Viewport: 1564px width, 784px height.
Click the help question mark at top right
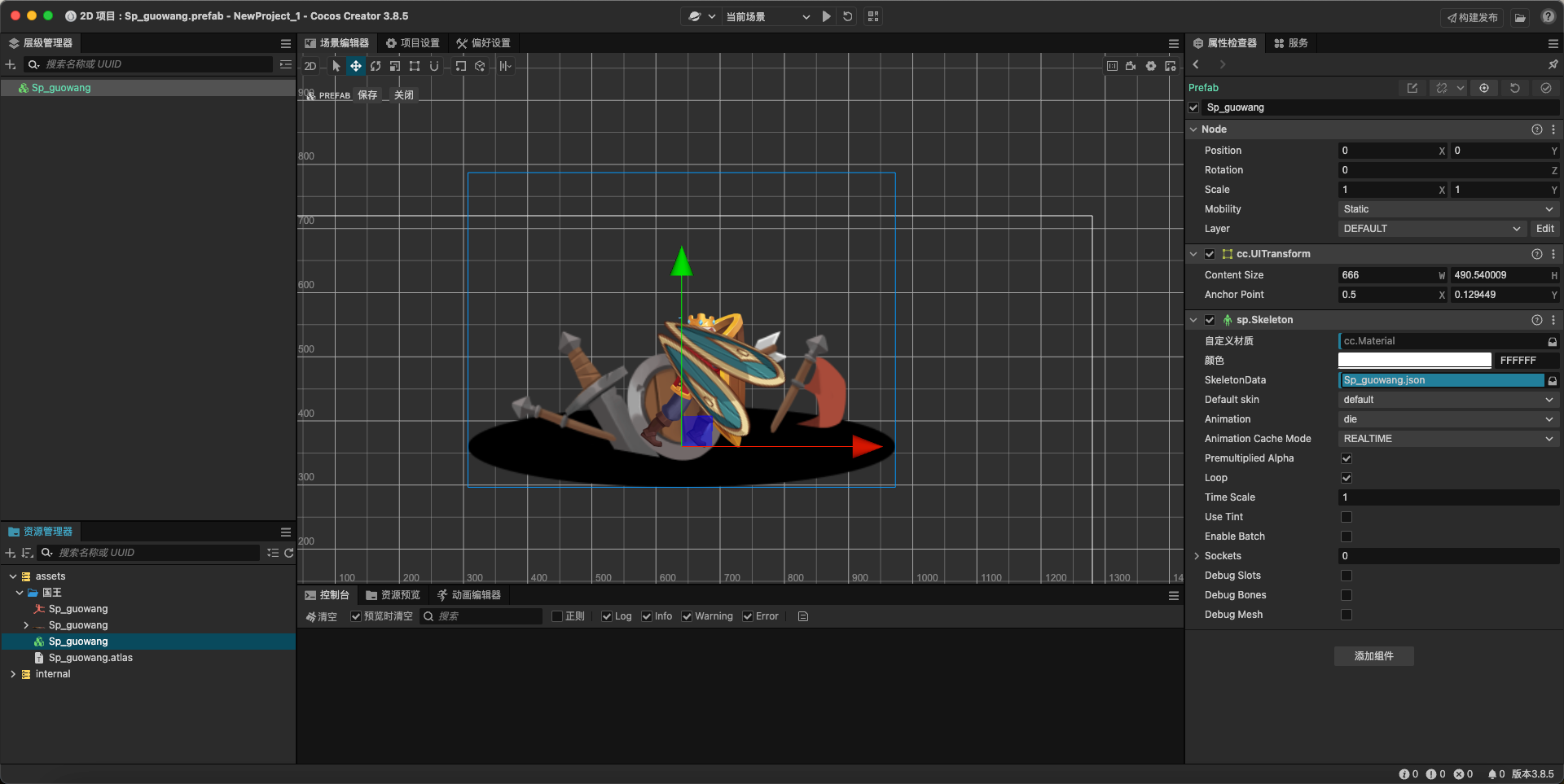[1549, 16]
